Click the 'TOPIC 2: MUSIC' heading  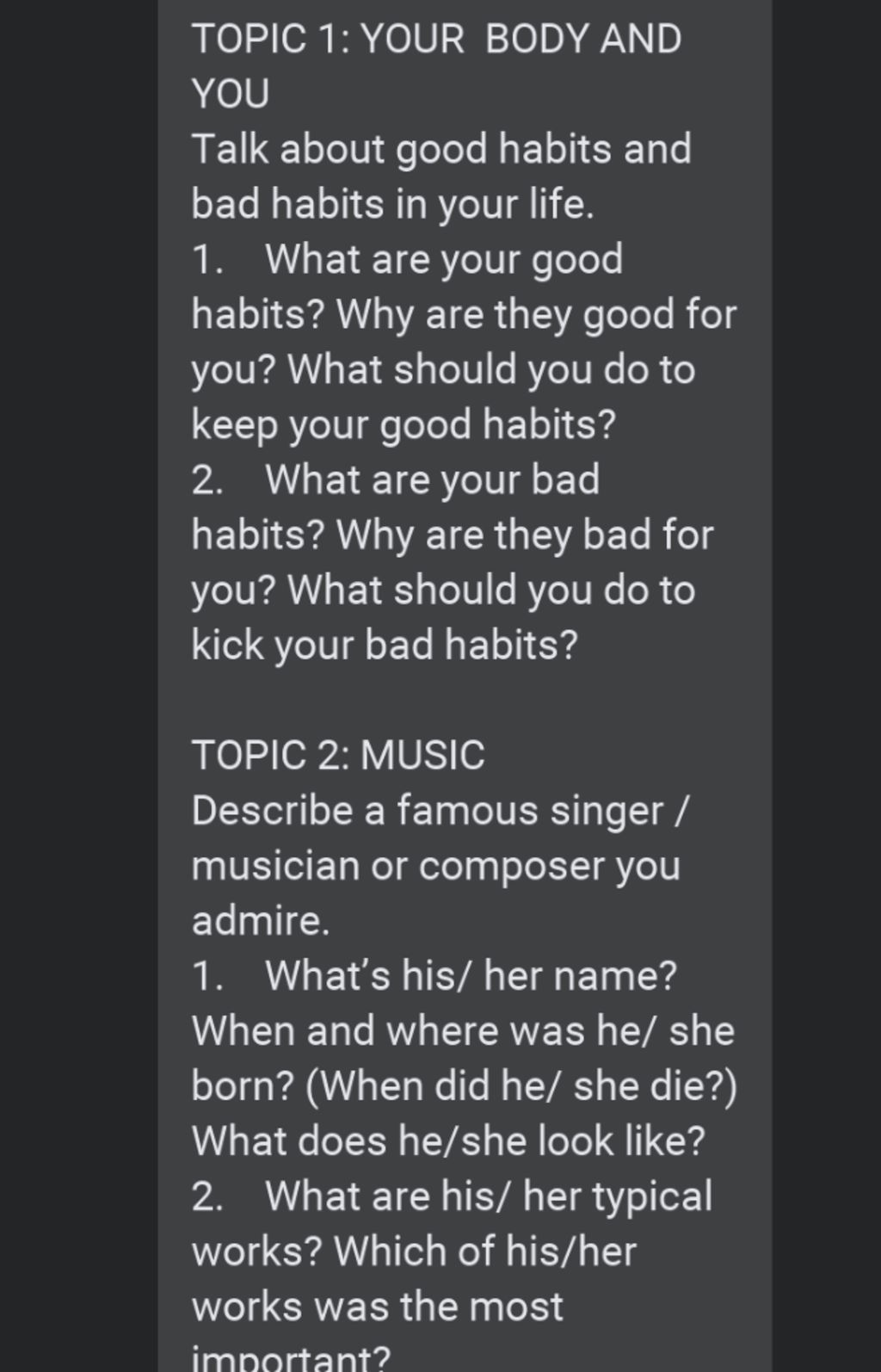(338, 755)
